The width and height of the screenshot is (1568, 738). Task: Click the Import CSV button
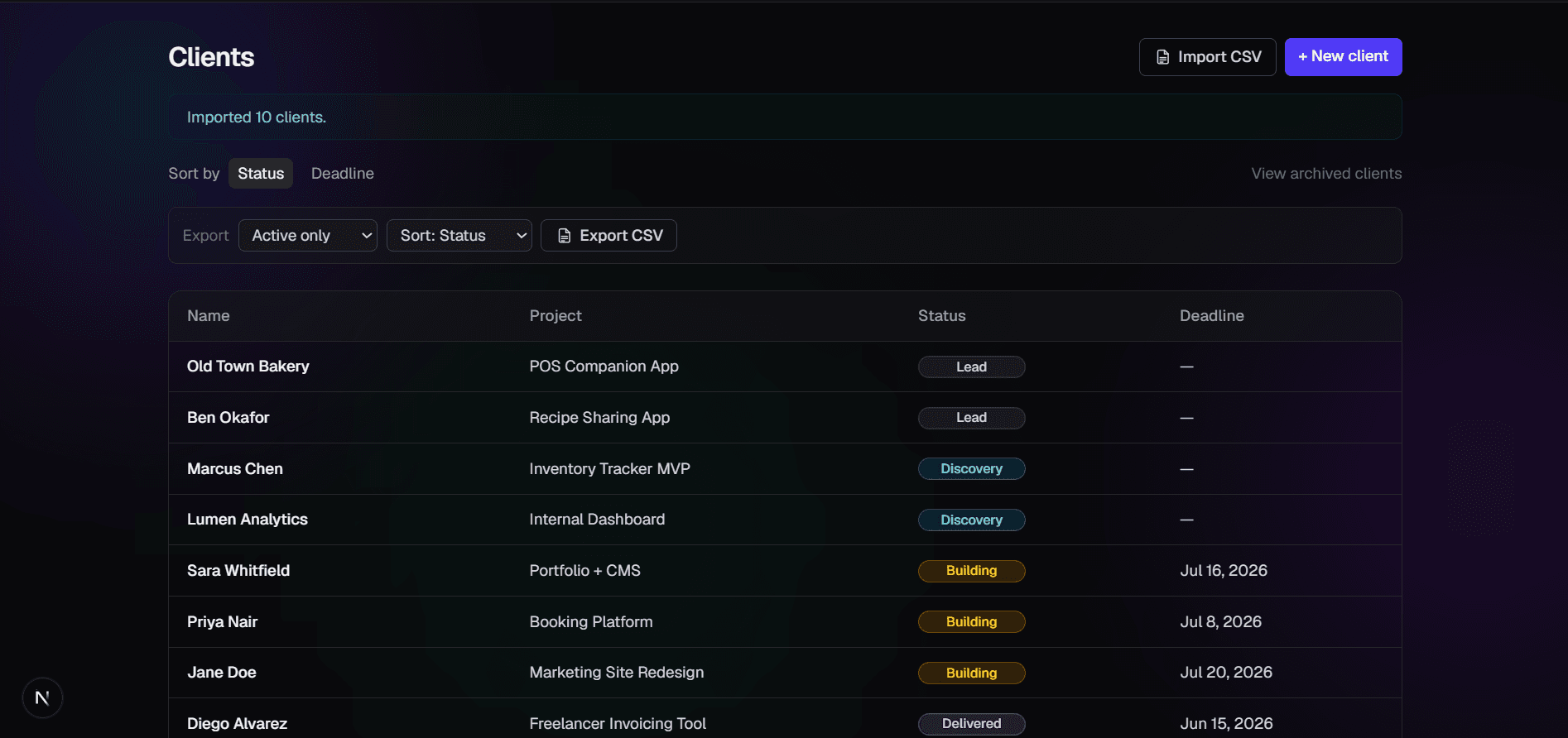1207,57
